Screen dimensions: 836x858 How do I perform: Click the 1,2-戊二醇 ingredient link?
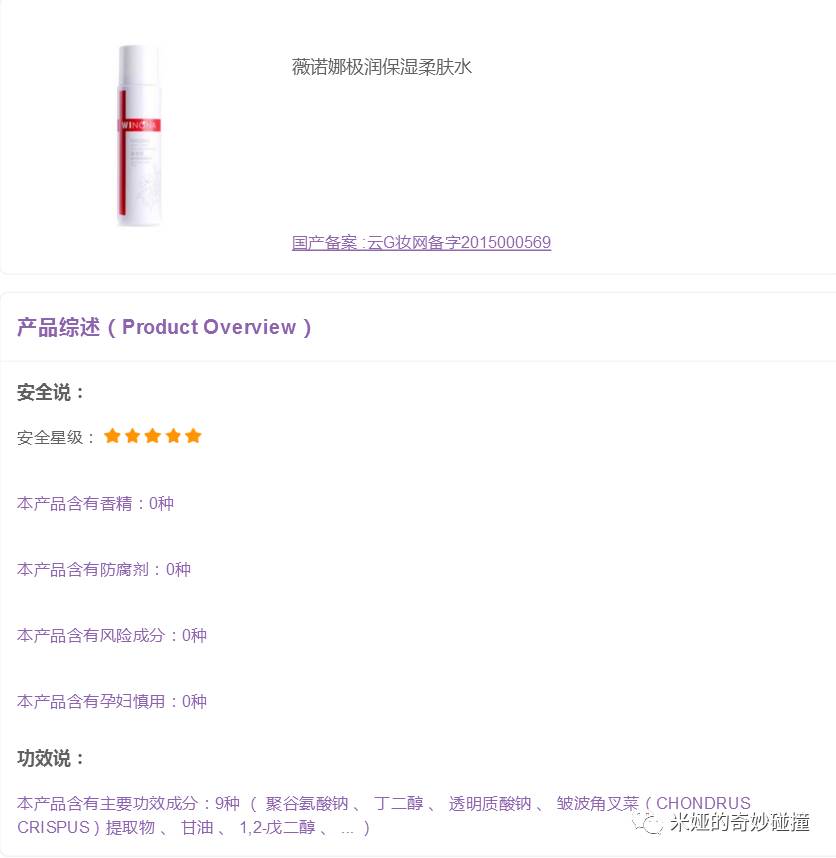[277, 827]
